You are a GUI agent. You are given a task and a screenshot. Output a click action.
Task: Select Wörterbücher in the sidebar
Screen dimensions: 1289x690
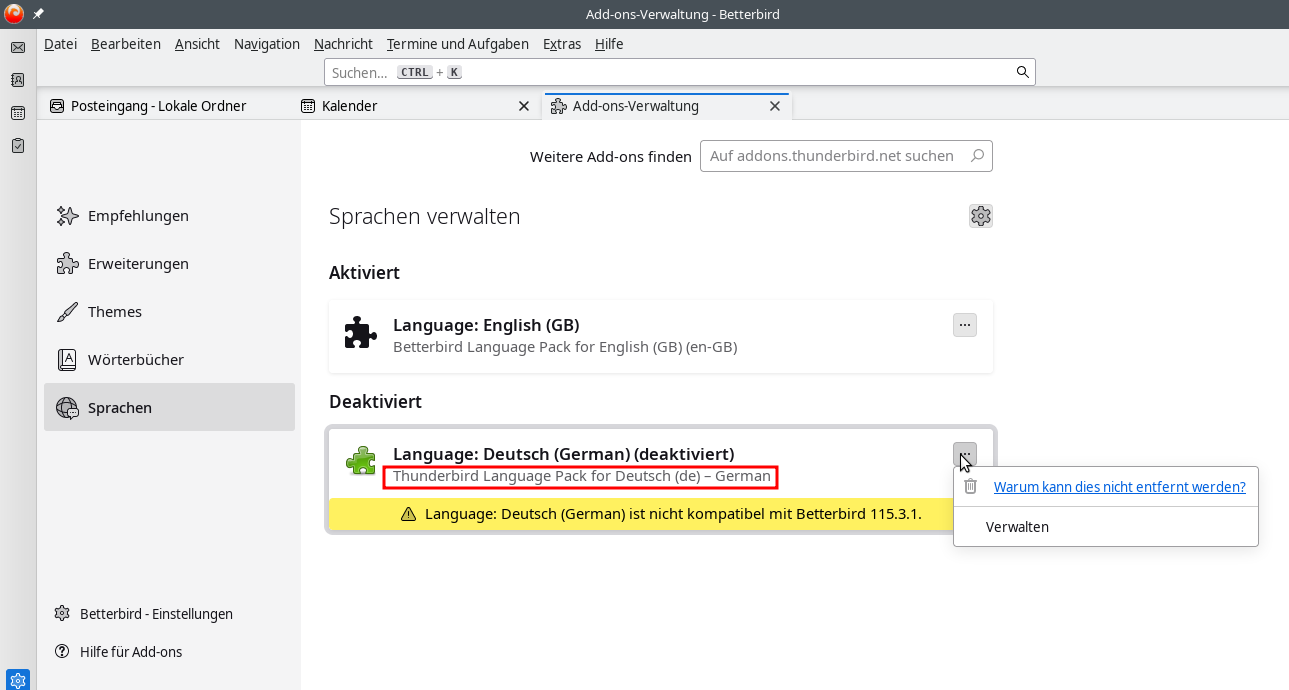coord(169,360)
